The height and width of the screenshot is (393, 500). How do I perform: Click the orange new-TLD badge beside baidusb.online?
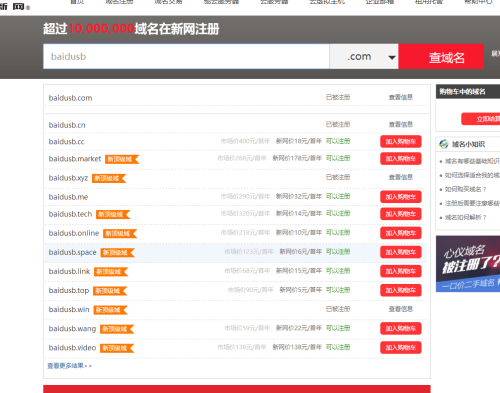[x=120, y=233]
